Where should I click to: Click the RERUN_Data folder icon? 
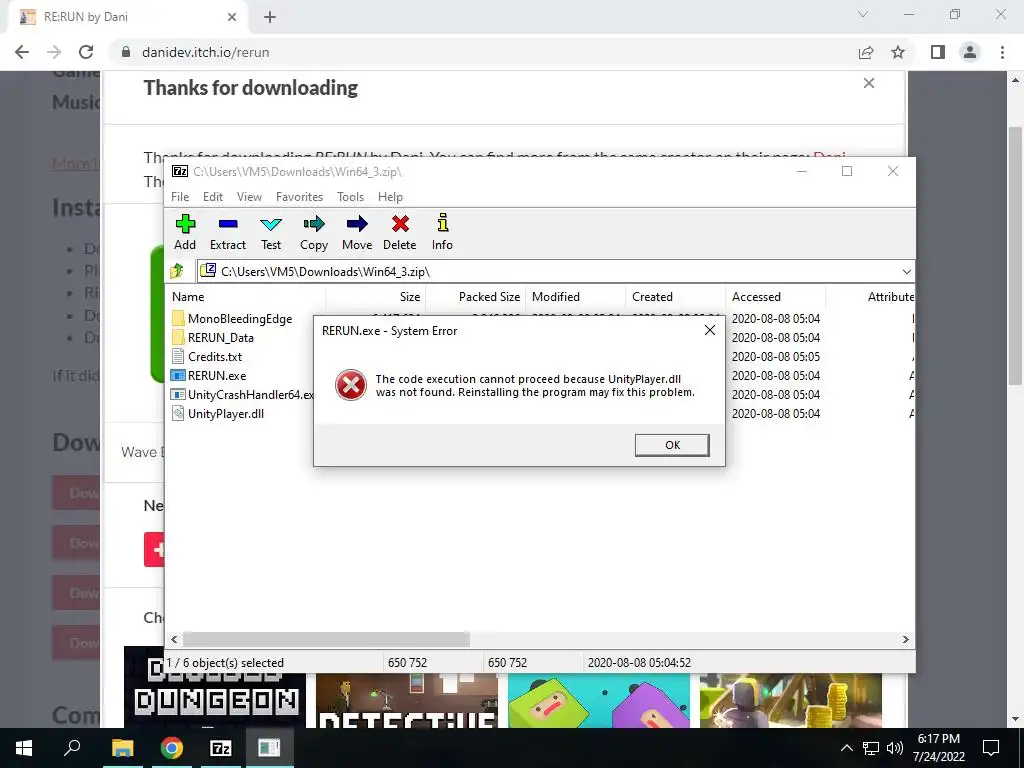pos(178,338)
